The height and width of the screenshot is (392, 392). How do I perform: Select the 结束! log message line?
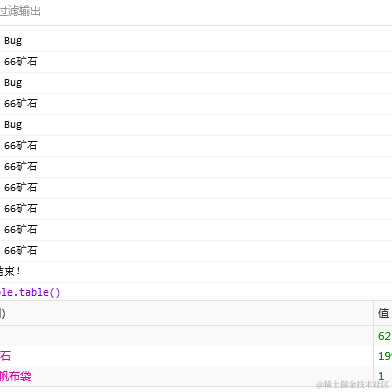click(196, 272)
